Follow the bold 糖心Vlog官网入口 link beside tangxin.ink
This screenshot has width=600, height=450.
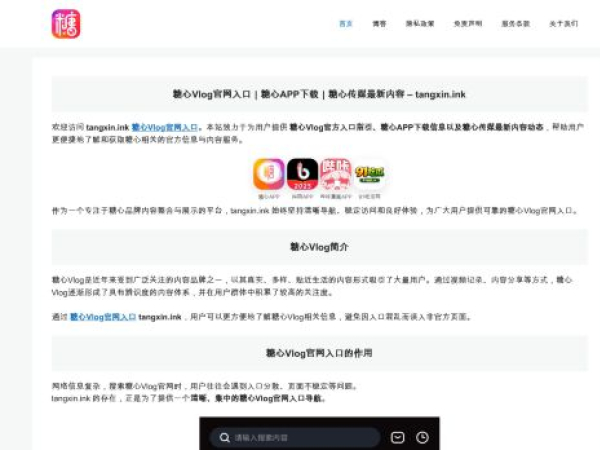pyautogui.click(x=103, y=317)
